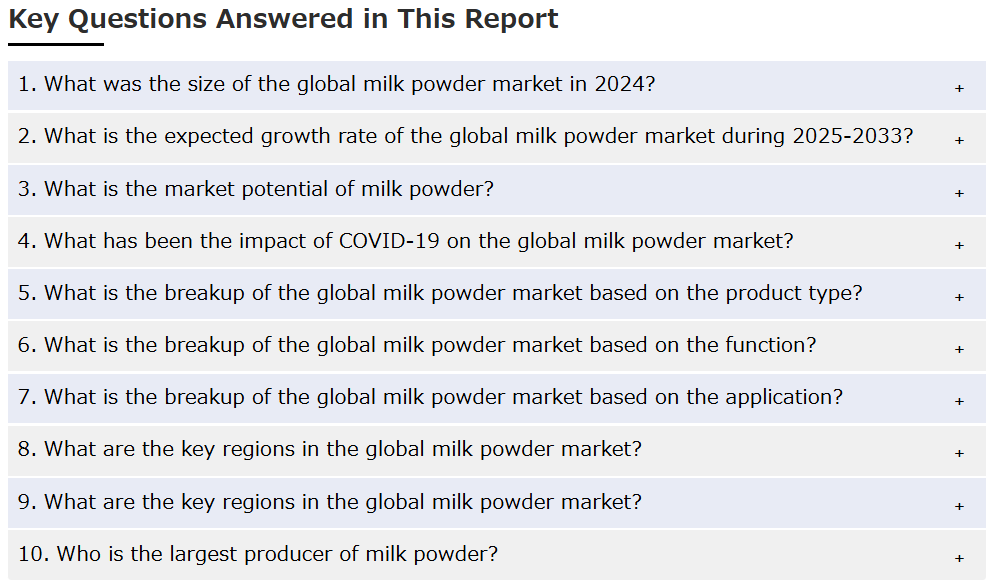Screen dimensions: 993x586
Task: Click plus icon on application breakup row
Action: click(959, 401)
